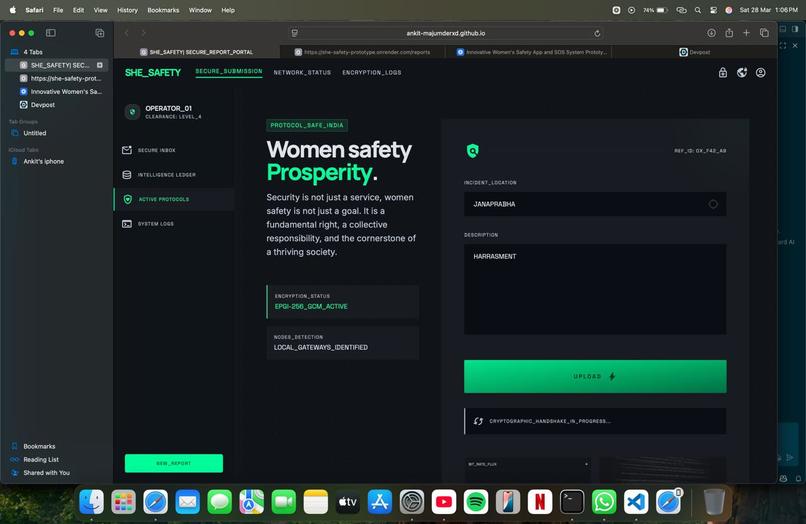Toggle Safari's sidebar with the sidebar icon
This screenshot has width=806, height=524.
coord(51,33)
